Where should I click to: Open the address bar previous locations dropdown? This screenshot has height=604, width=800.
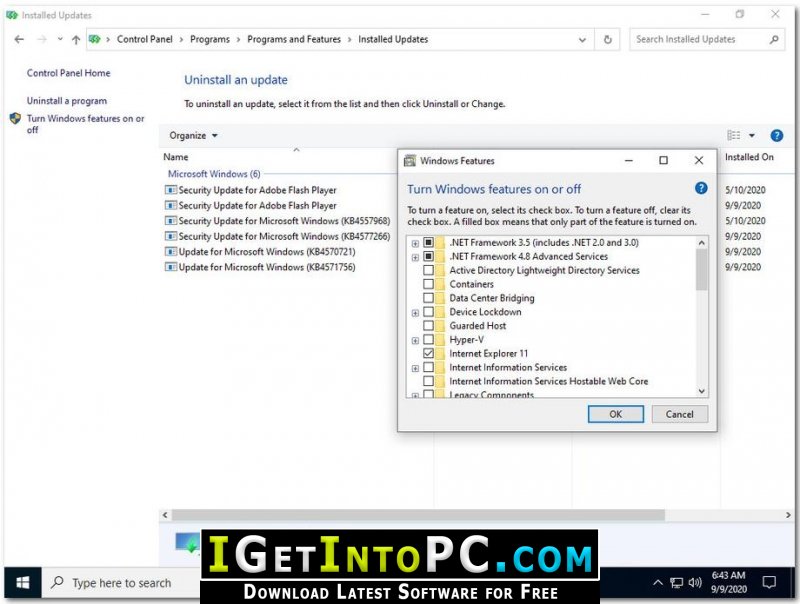(x=582, y=39)
